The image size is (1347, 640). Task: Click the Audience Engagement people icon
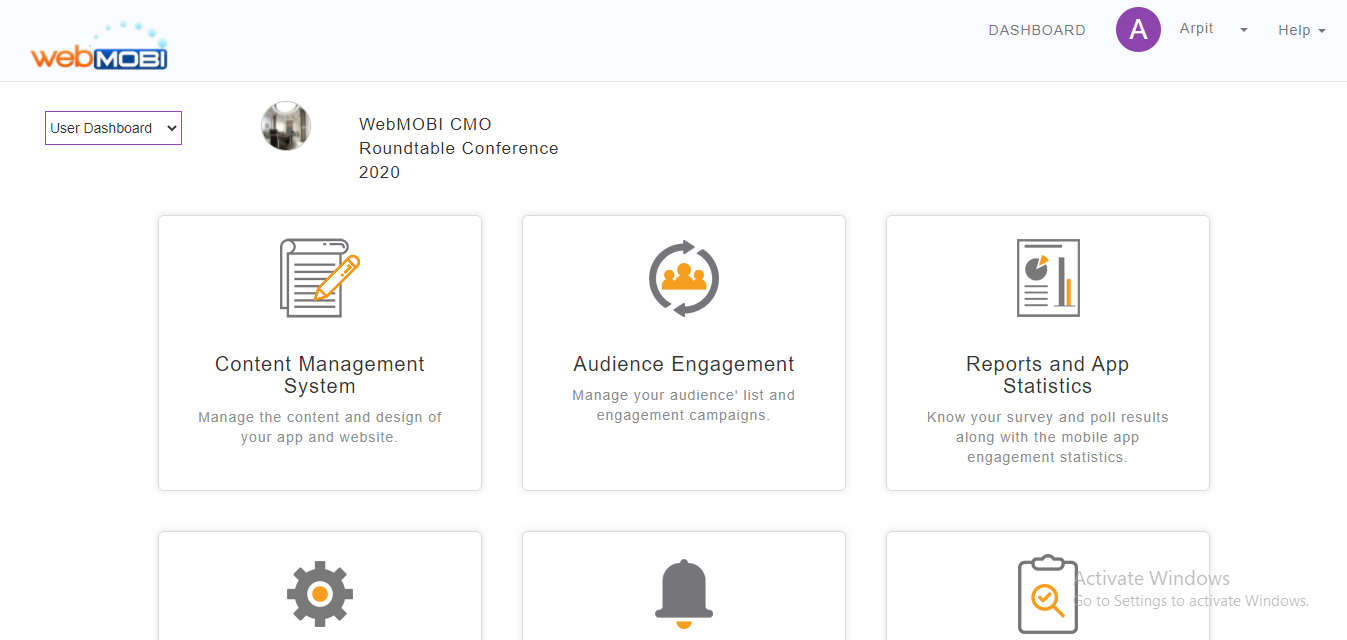[x=684, y=278]
